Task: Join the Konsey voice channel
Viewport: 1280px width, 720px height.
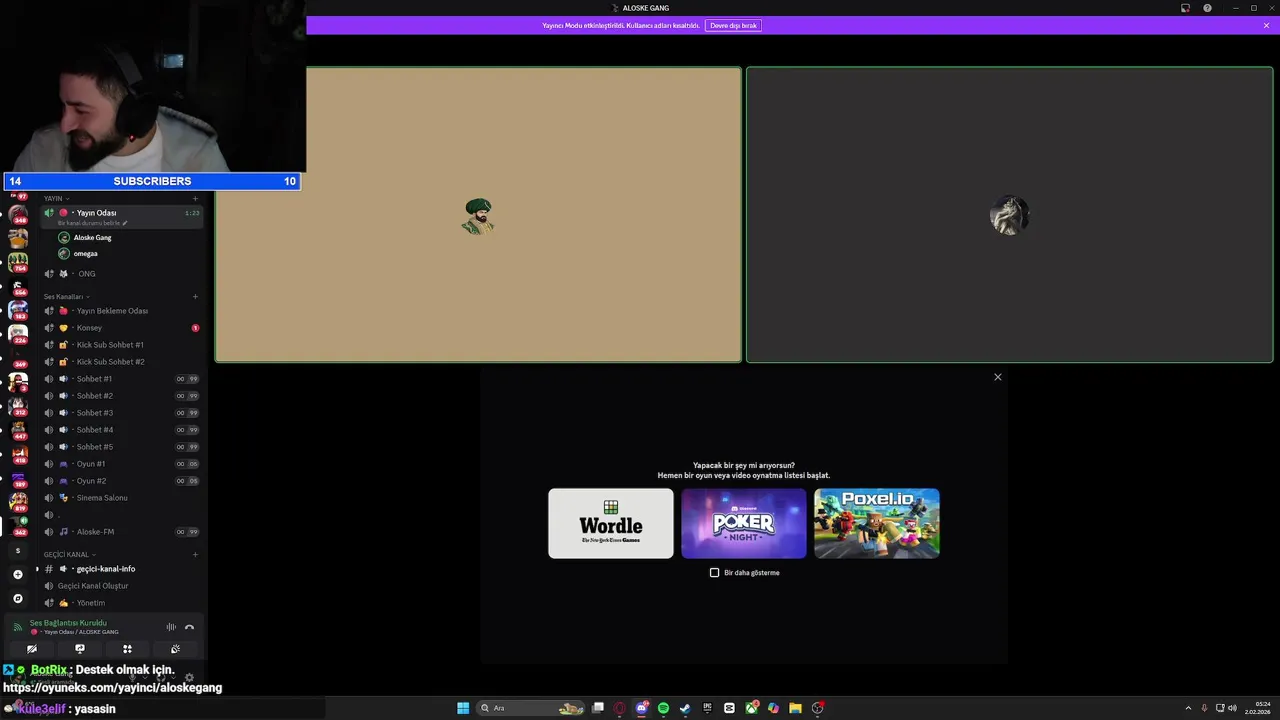Action: (x=122, y=328)
